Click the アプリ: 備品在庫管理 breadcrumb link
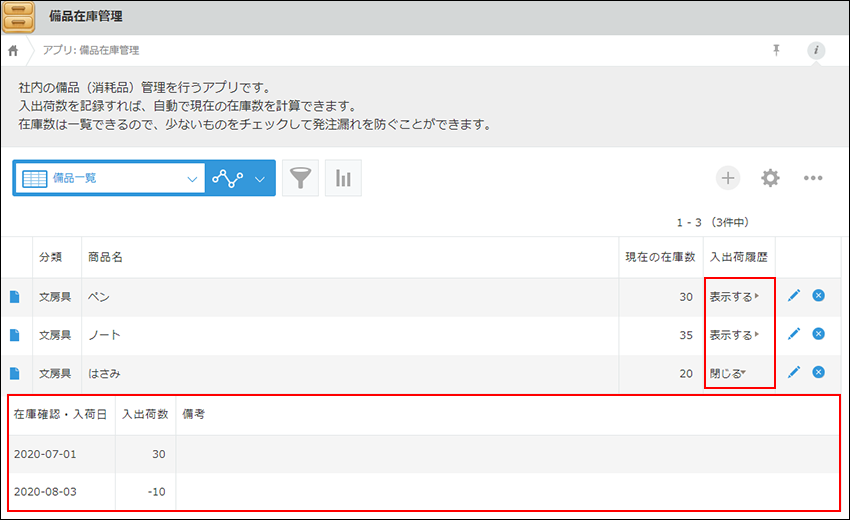The image size is (850, 520). point(91,50)
